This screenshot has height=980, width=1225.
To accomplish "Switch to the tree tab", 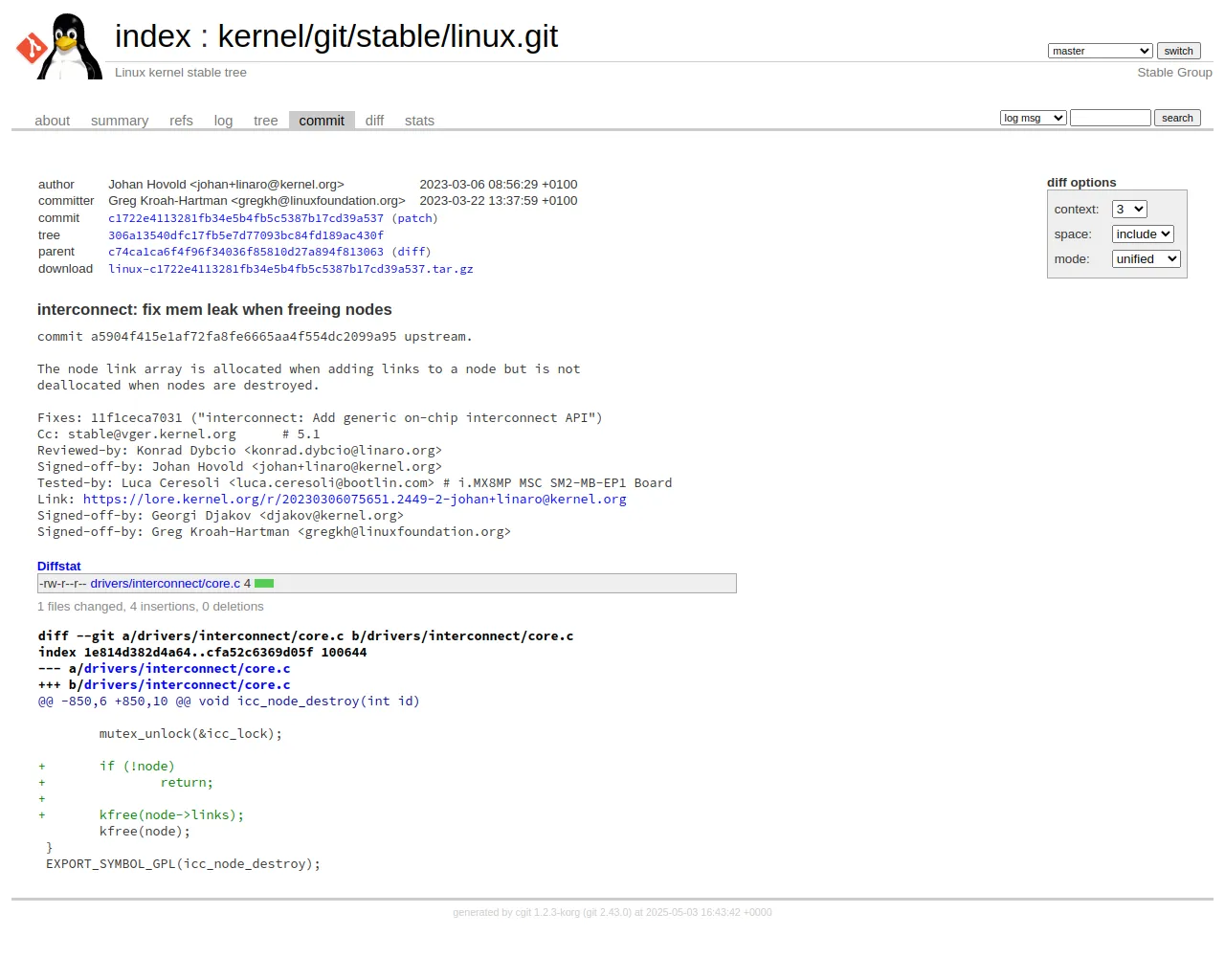I will tap(265, 121).
